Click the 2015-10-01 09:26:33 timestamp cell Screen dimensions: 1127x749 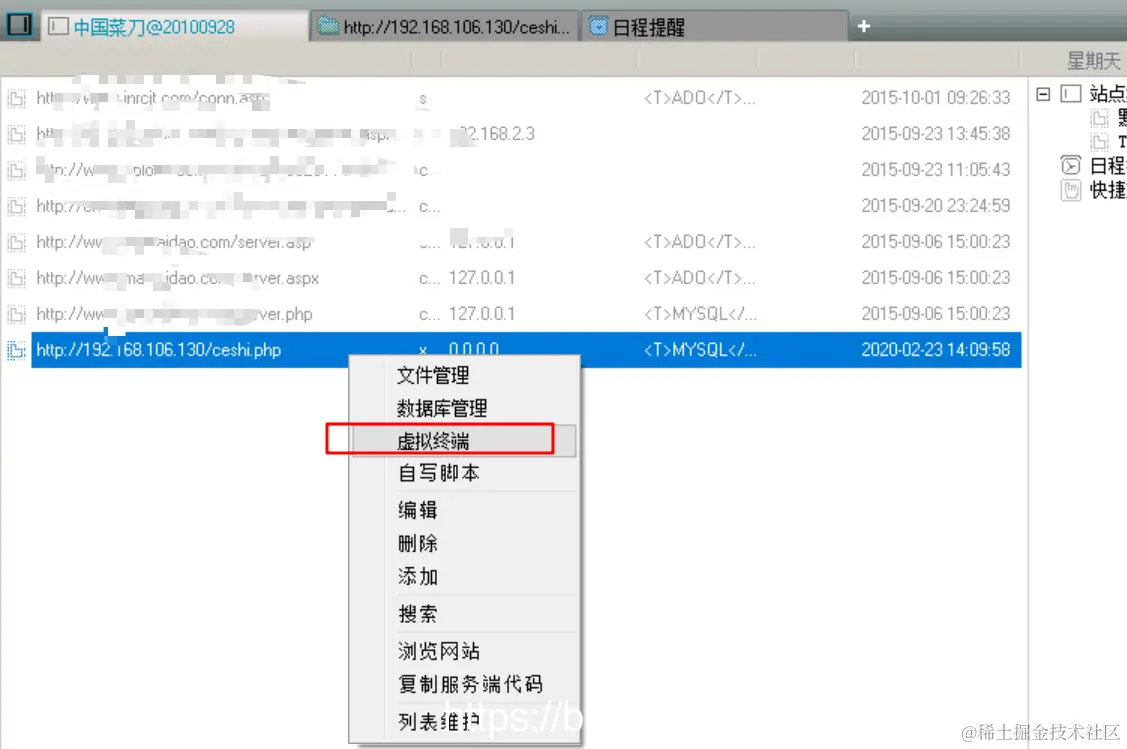coord(936,98)
